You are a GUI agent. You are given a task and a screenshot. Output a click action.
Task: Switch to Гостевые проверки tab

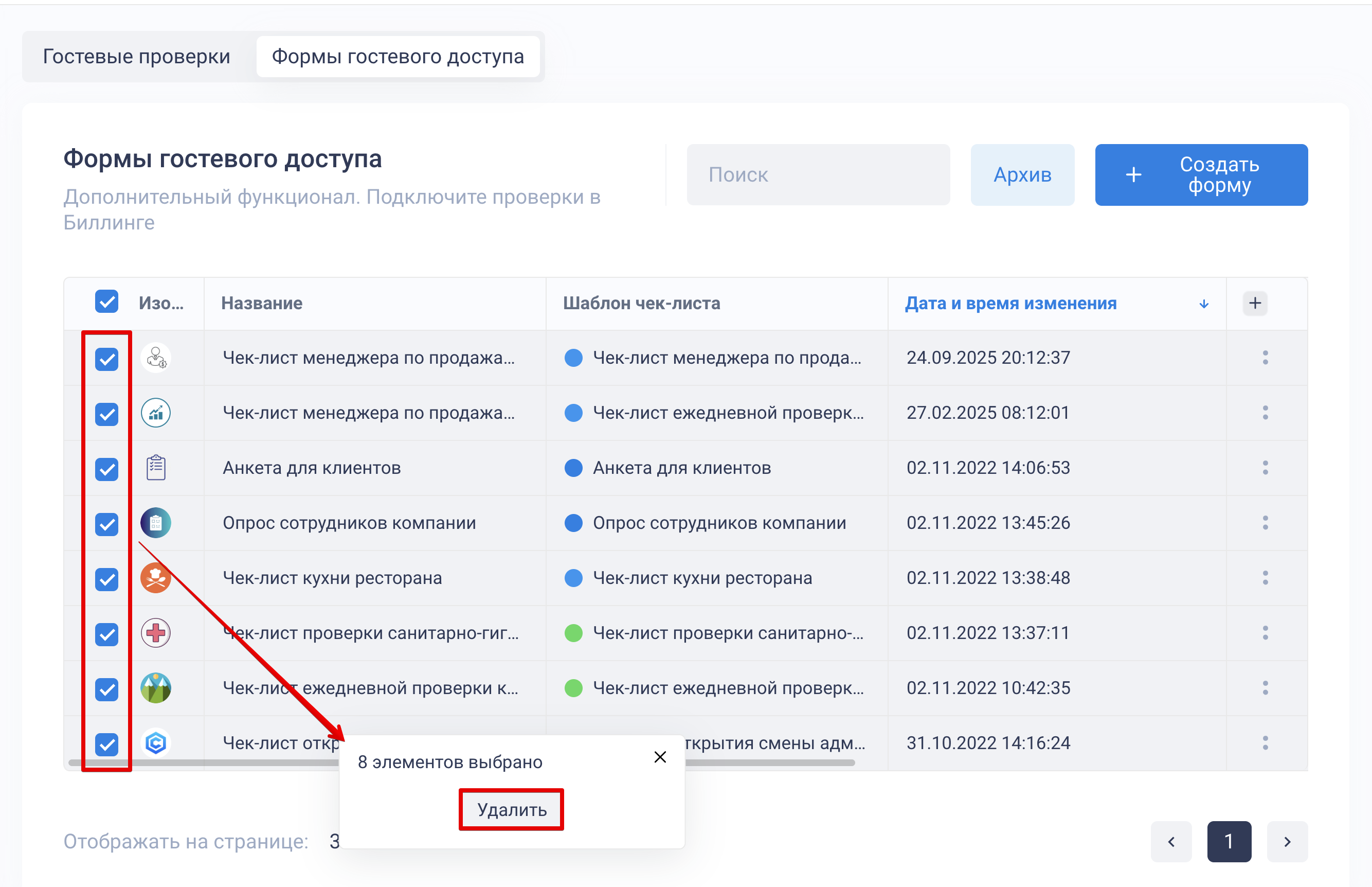(136, 57)
